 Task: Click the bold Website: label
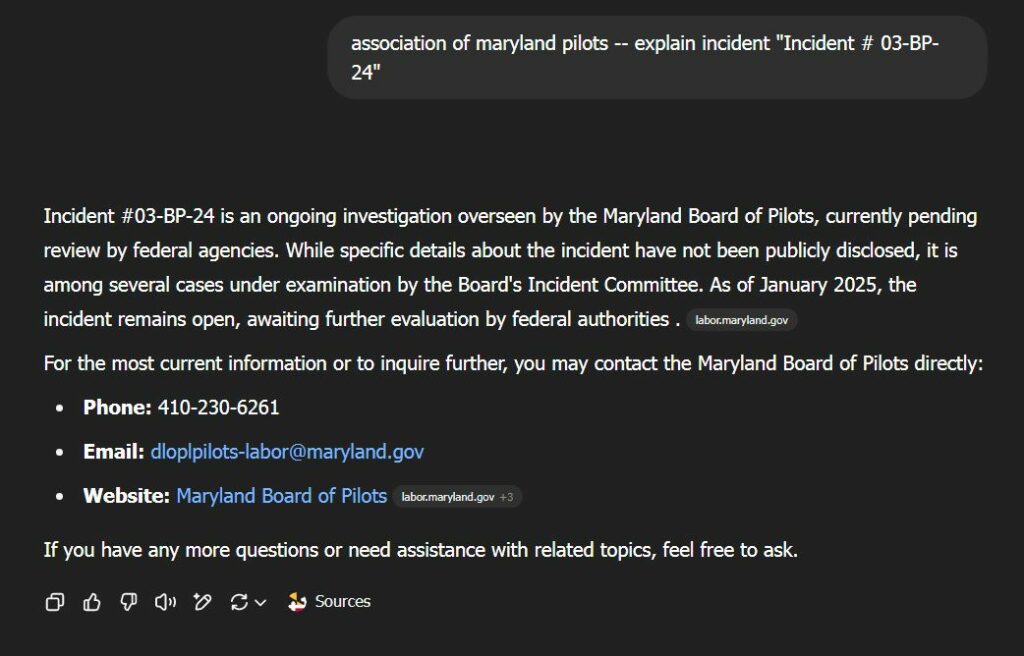pyautogui.click(x=127, y=496)
